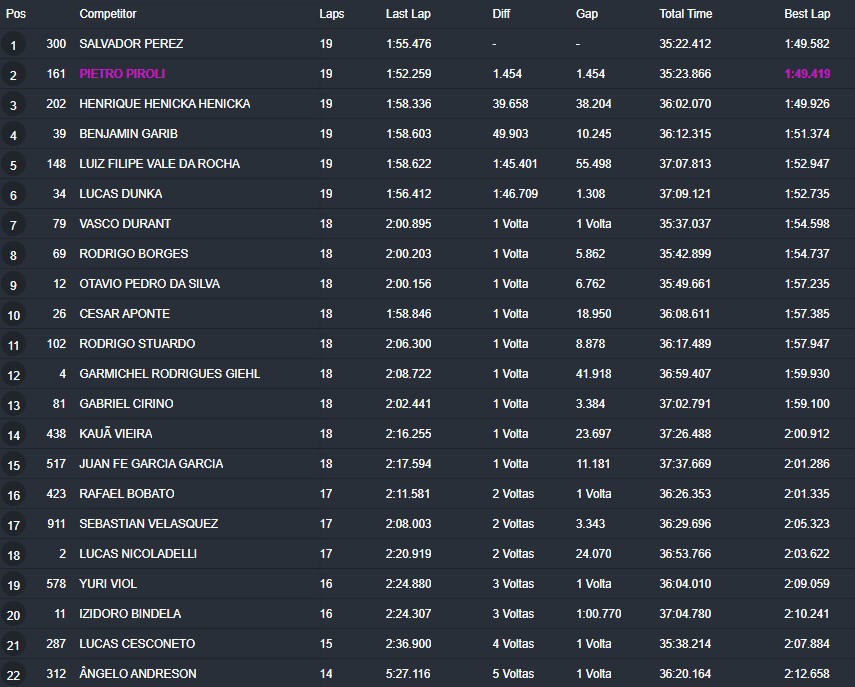The width and height of the screenshot is (855, 687).
Task: Click the Gap column header
Action: point(587,14)
